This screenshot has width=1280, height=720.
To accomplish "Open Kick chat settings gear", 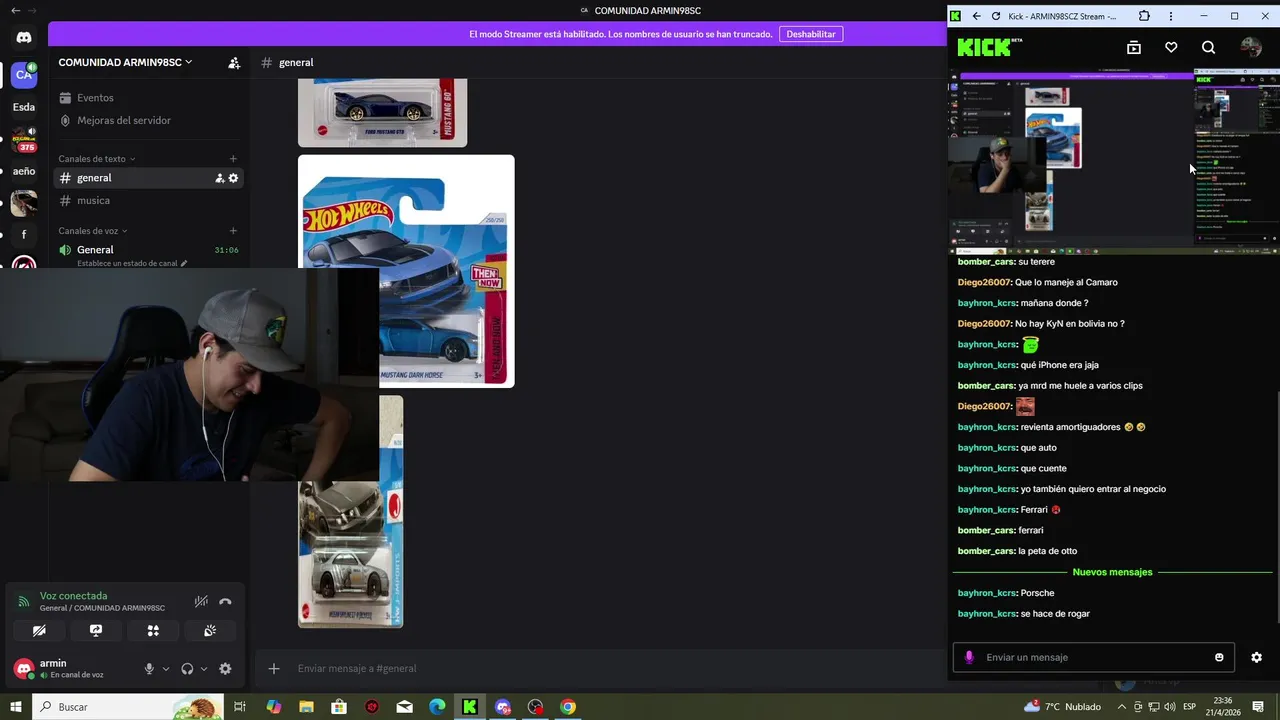I will (x=1257, y=657).
